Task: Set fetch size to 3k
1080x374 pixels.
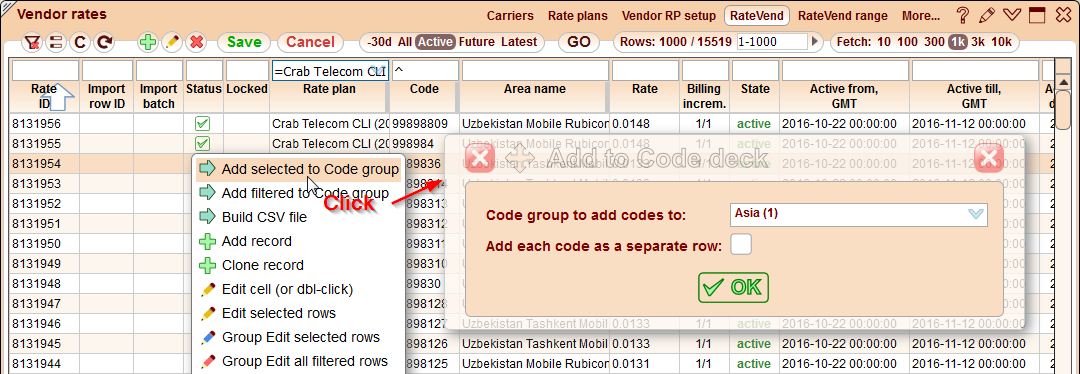Action: 978,42
